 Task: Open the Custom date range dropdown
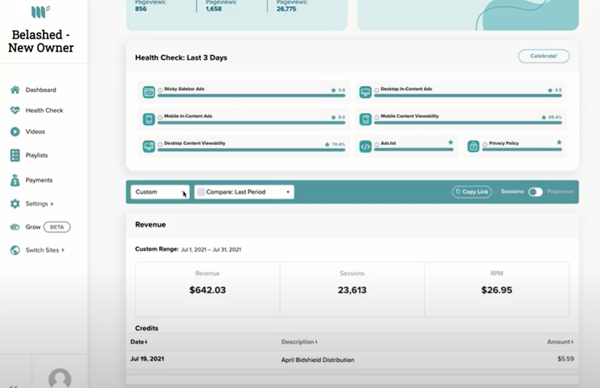click(160, 192)
